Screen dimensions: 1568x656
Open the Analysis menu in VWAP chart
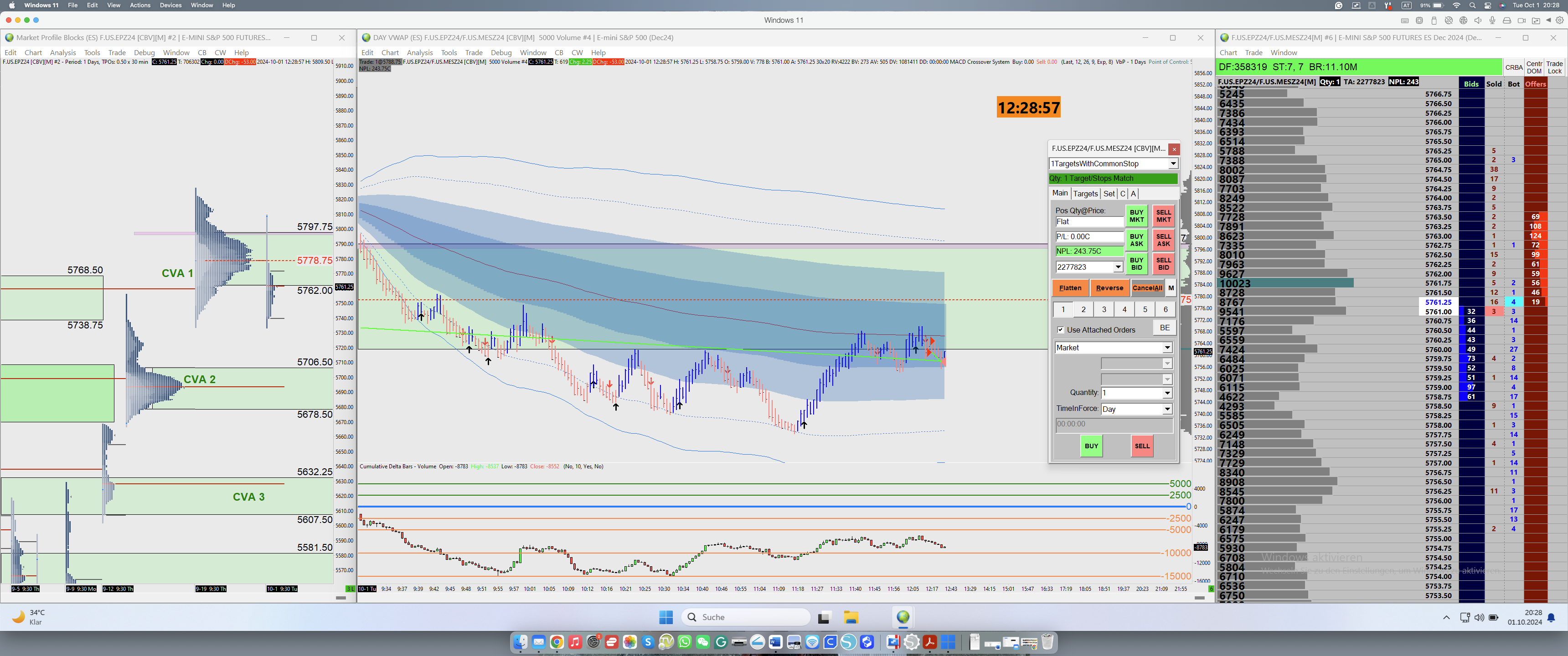tap(419, 52)
